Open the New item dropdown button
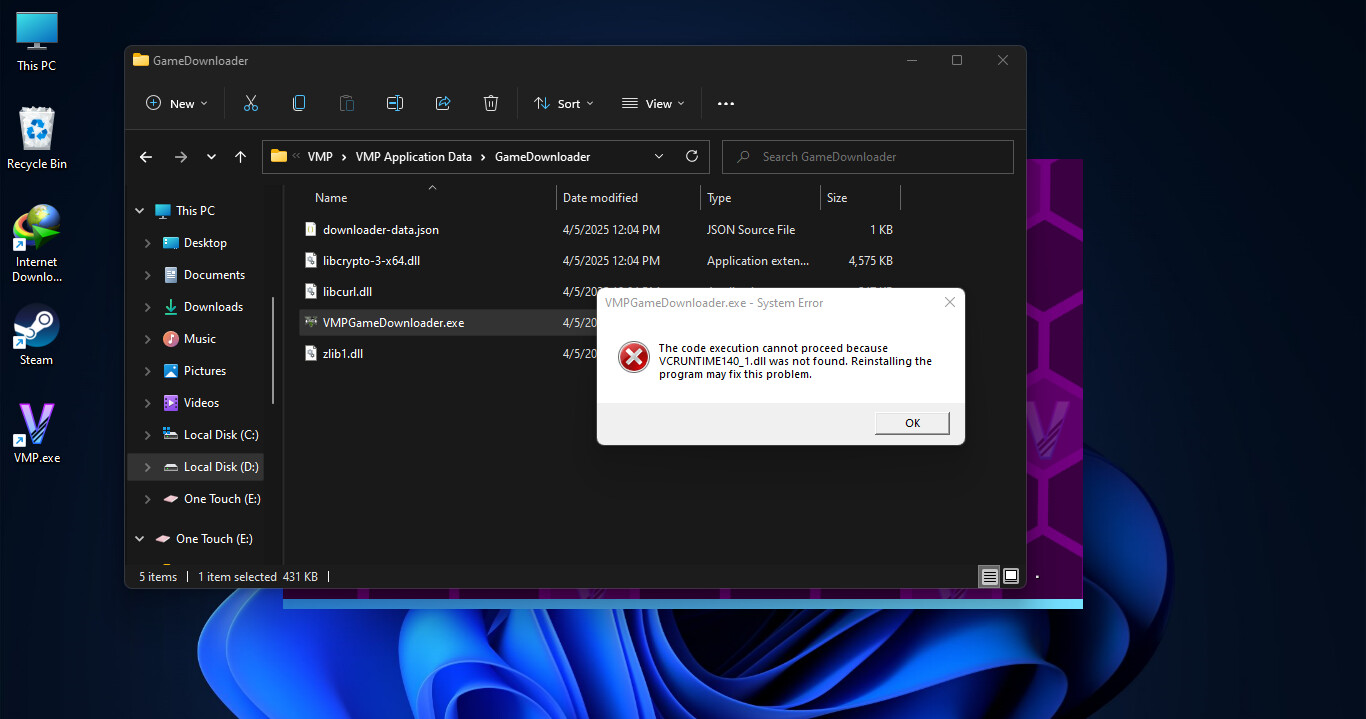The width and height of the screenshot is (1366, 719). [177, 103]
